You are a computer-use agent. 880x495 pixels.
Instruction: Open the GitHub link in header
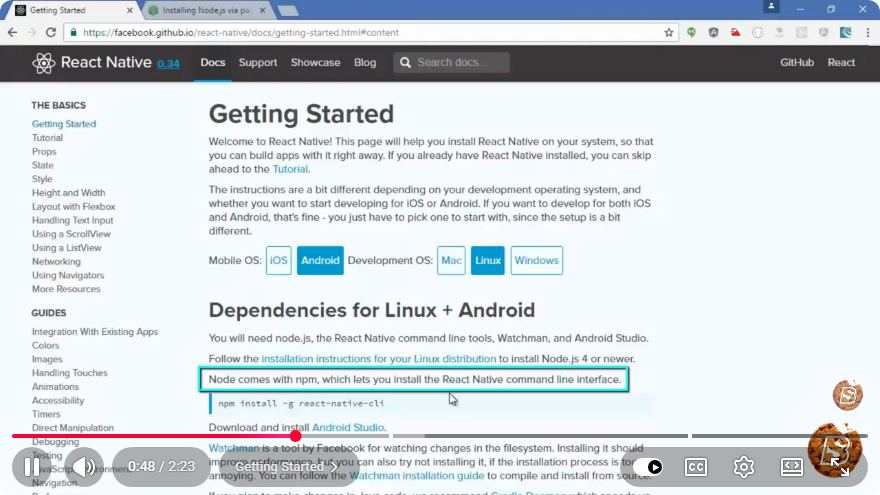796,62
